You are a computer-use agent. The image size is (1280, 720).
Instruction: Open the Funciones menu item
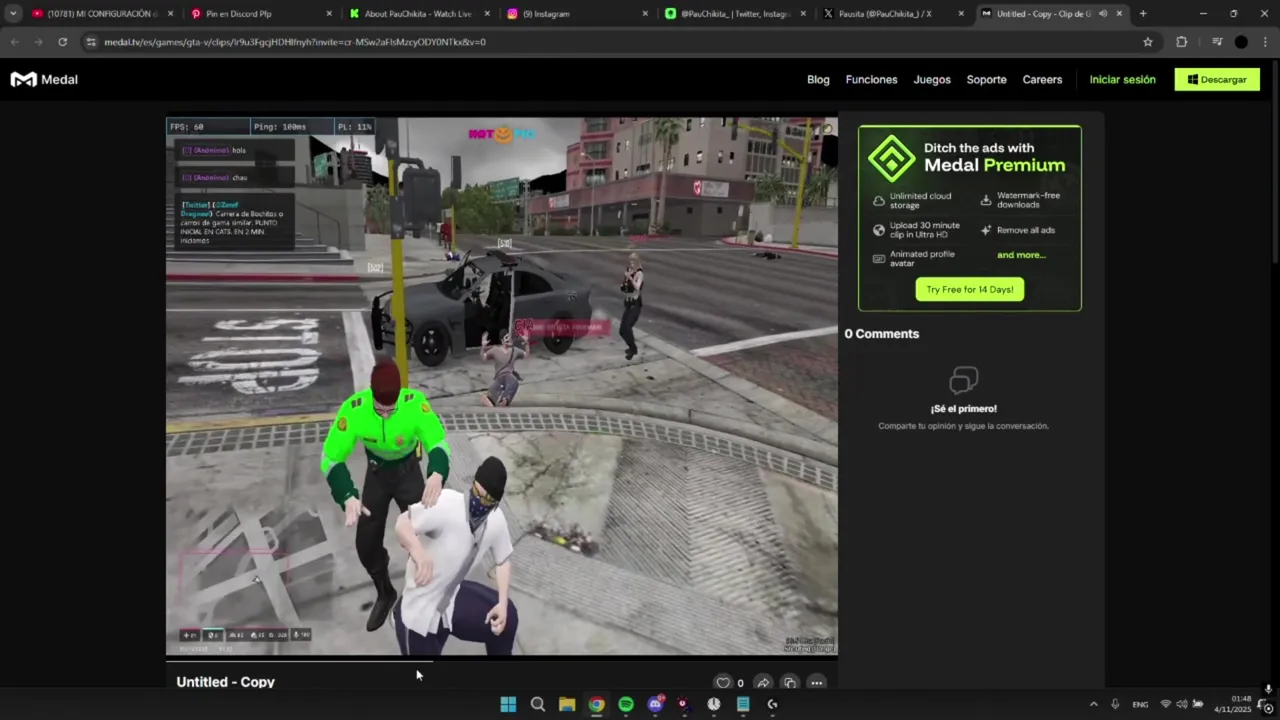(871, 80)
